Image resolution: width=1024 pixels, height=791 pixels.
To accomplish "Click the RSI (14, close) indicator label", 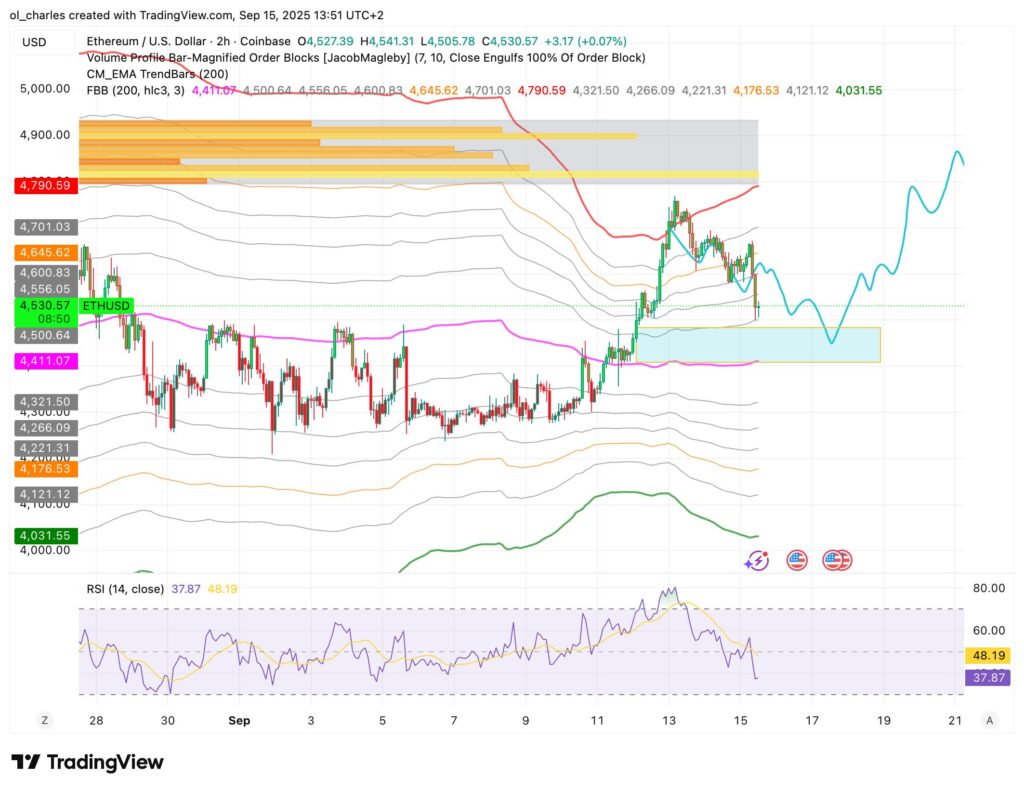I will [125, 589].
